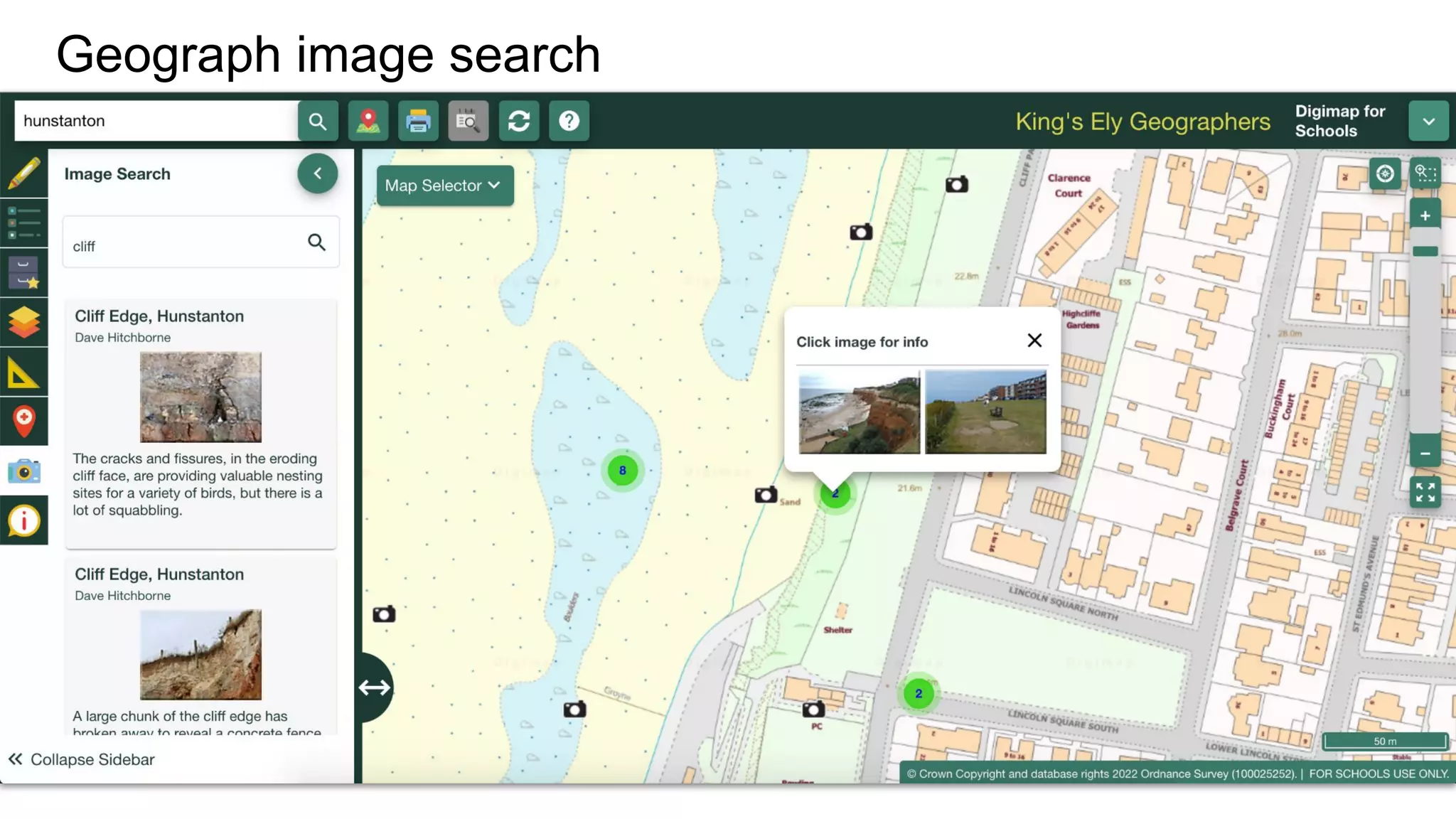This screenshot has width=1456, height=819.
Task: Click the camera marker beside the Sand label
Action: click(766, 495)
